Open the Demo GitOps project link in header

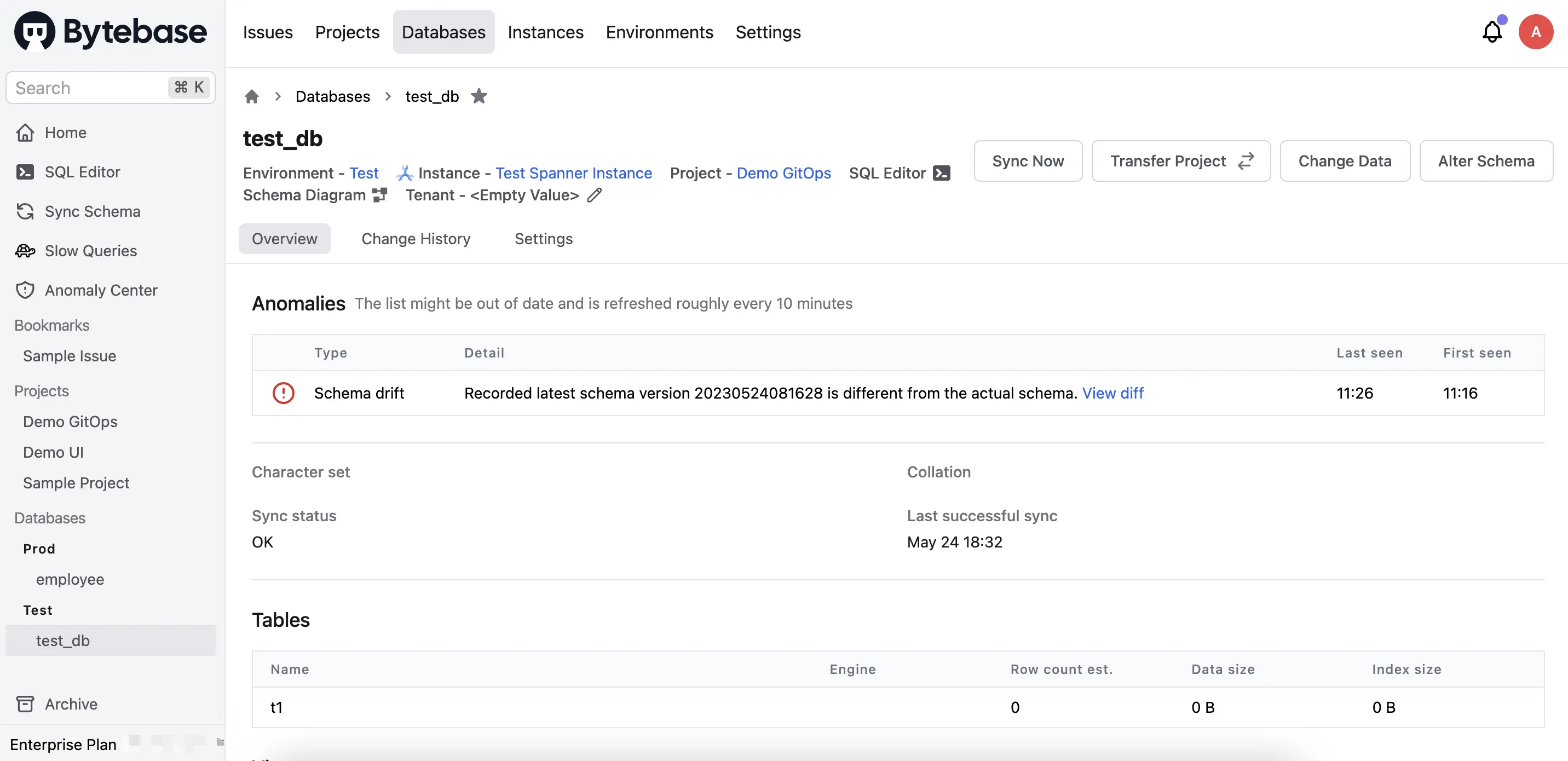(x=783, y=173)
